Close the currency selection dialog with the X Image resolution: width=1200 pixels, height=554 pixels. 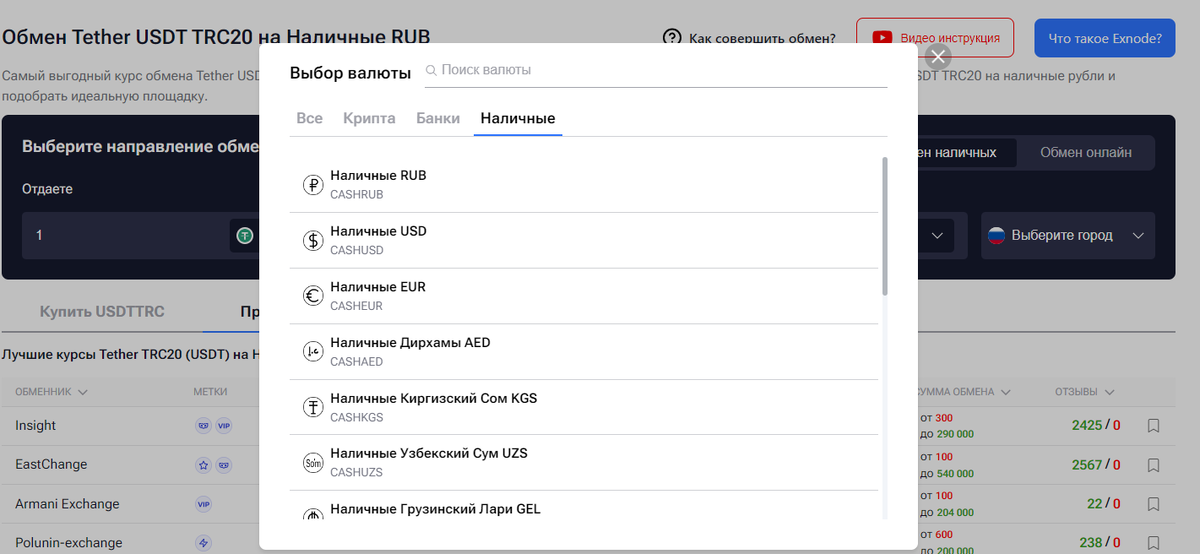click(937, 56)
